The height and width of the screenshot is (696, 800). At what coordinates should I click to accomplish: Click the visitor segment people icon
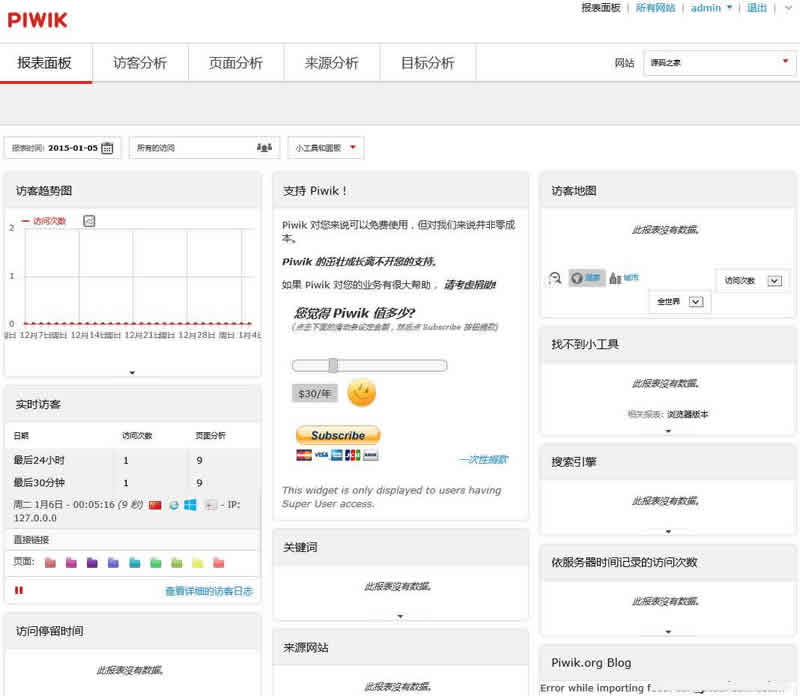click(263, 146)
